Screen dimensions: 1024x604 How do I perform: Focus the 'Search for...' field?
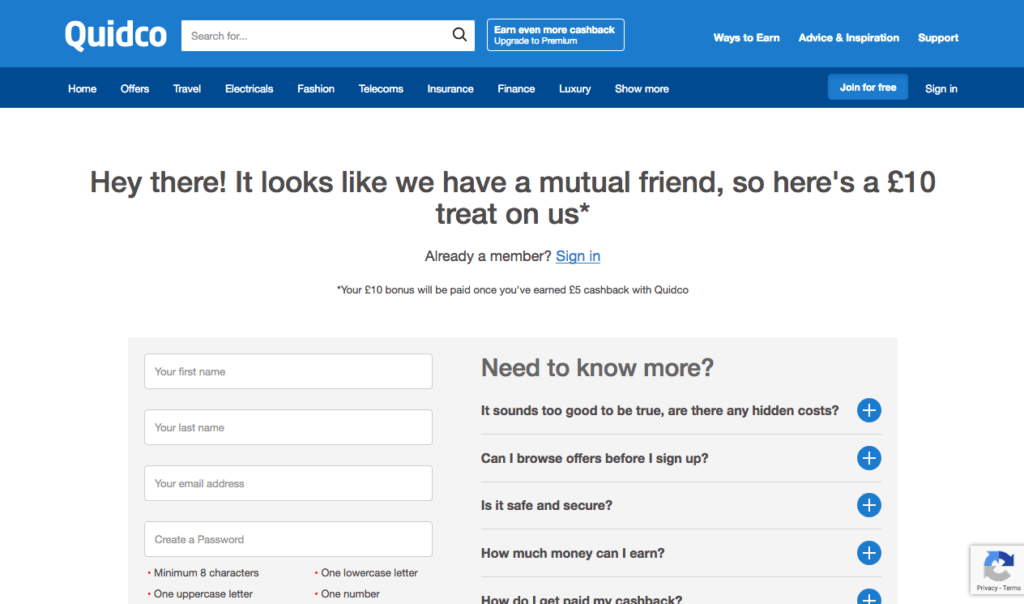pos(317,35)
